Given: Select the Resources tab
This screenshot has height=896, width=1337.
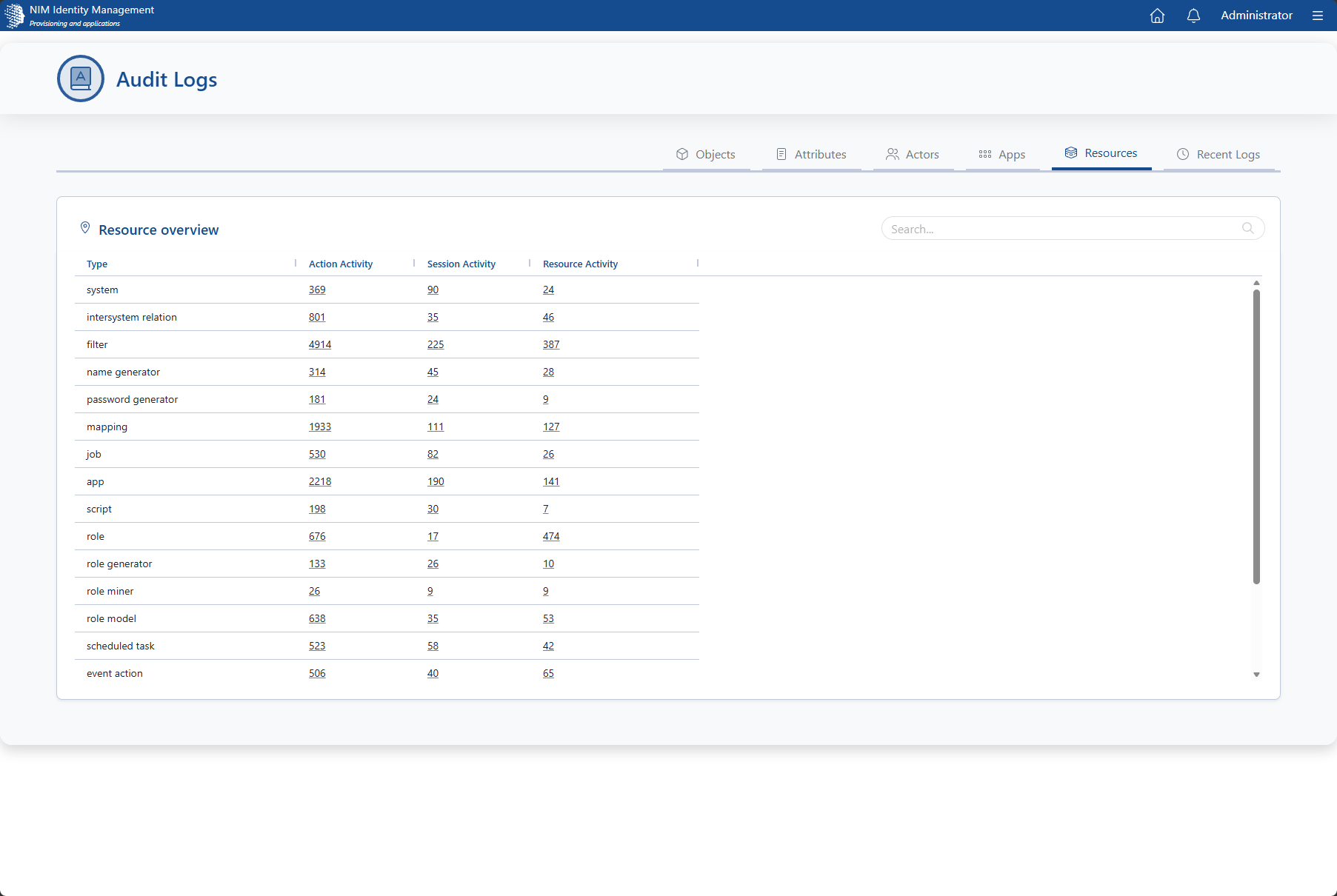Looking at the screenshot, I should [x=1101, y=153].
